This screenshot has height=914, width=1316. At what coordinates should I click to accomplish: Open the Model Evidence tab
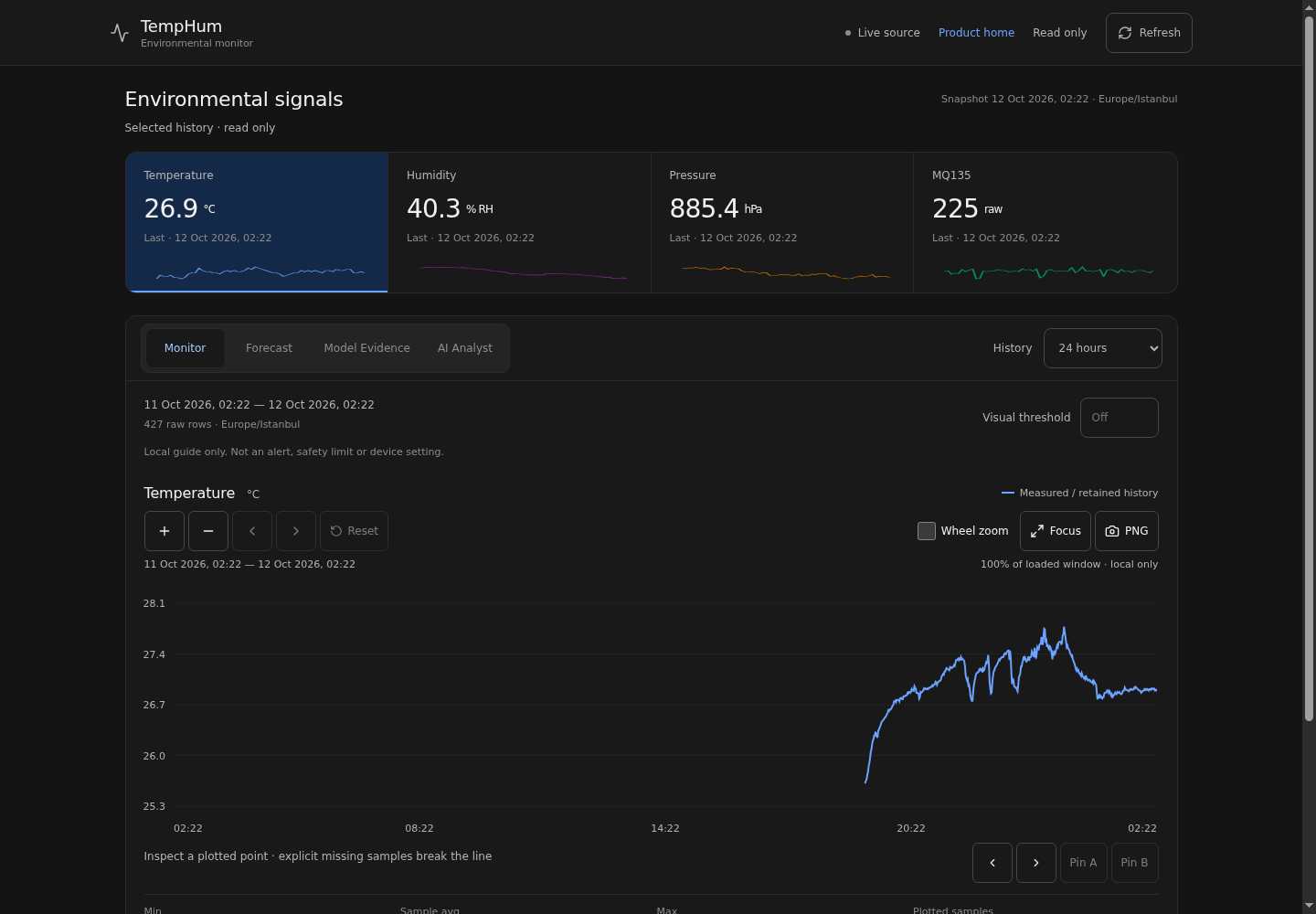tap(366, 348)
